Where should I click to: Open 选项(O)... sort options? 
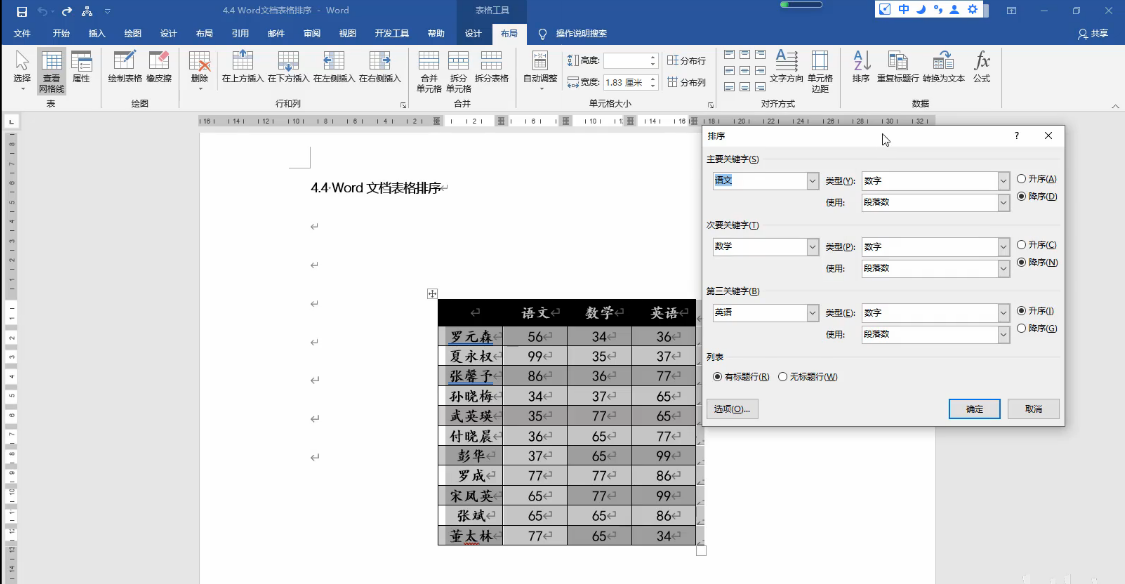click(x=732, y=409)
